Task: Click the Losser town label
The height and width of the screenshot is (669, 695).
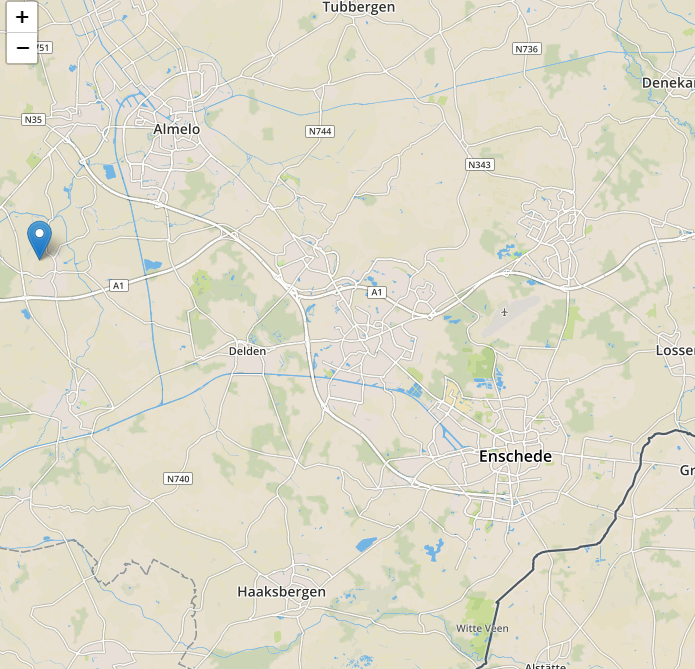Action: click(675, 351)
